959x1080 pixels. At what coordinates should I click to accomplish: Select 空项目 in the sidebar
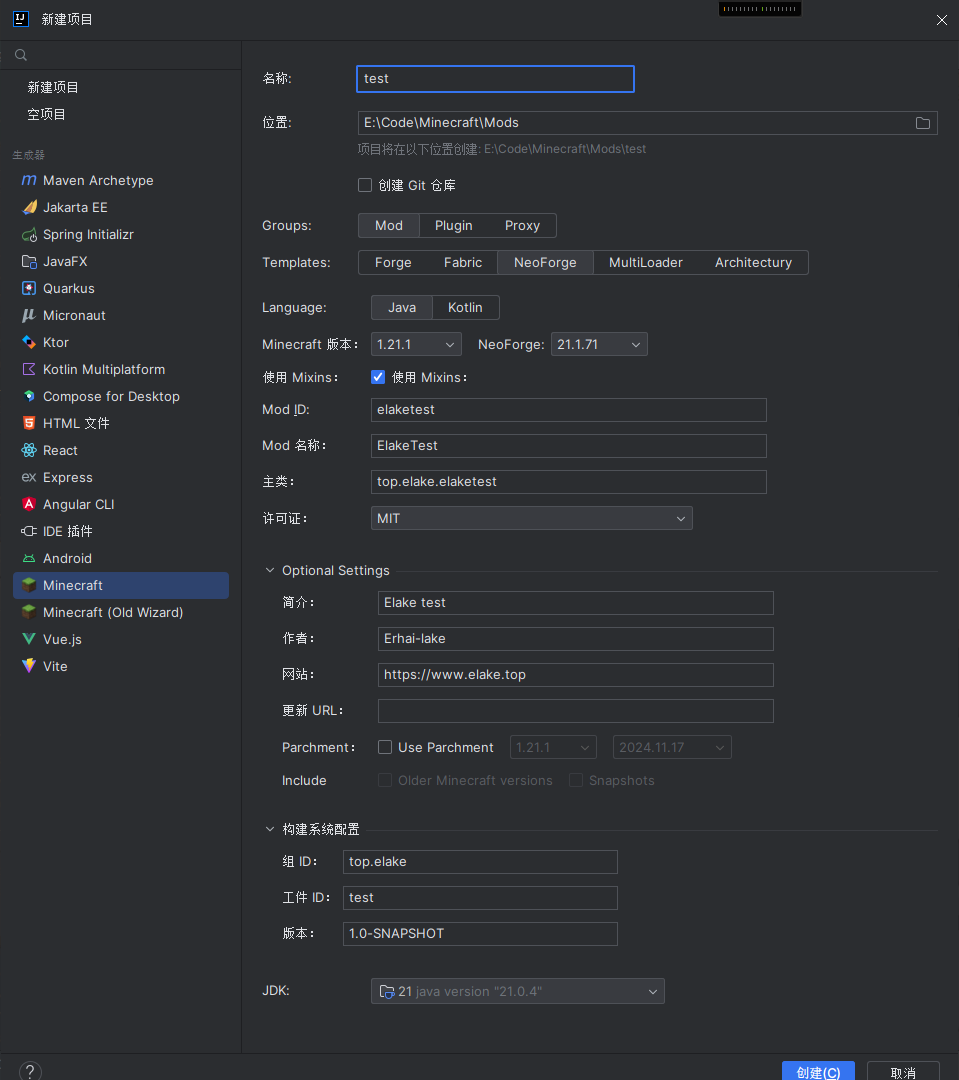pyautogui.click(x=46, y=114)
